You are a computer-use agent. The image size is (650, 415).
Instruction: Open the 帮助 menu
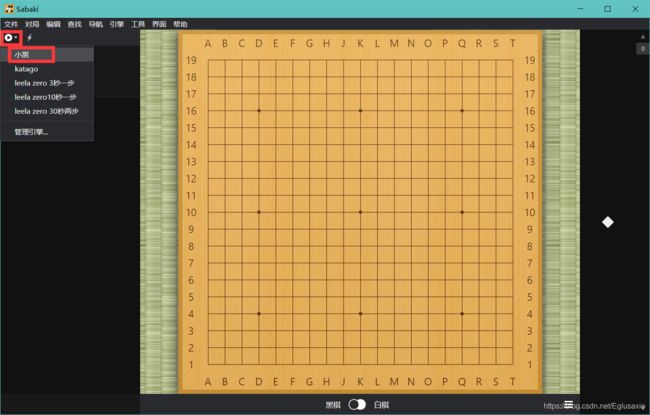pyautogui.click(x=180, y=23)
